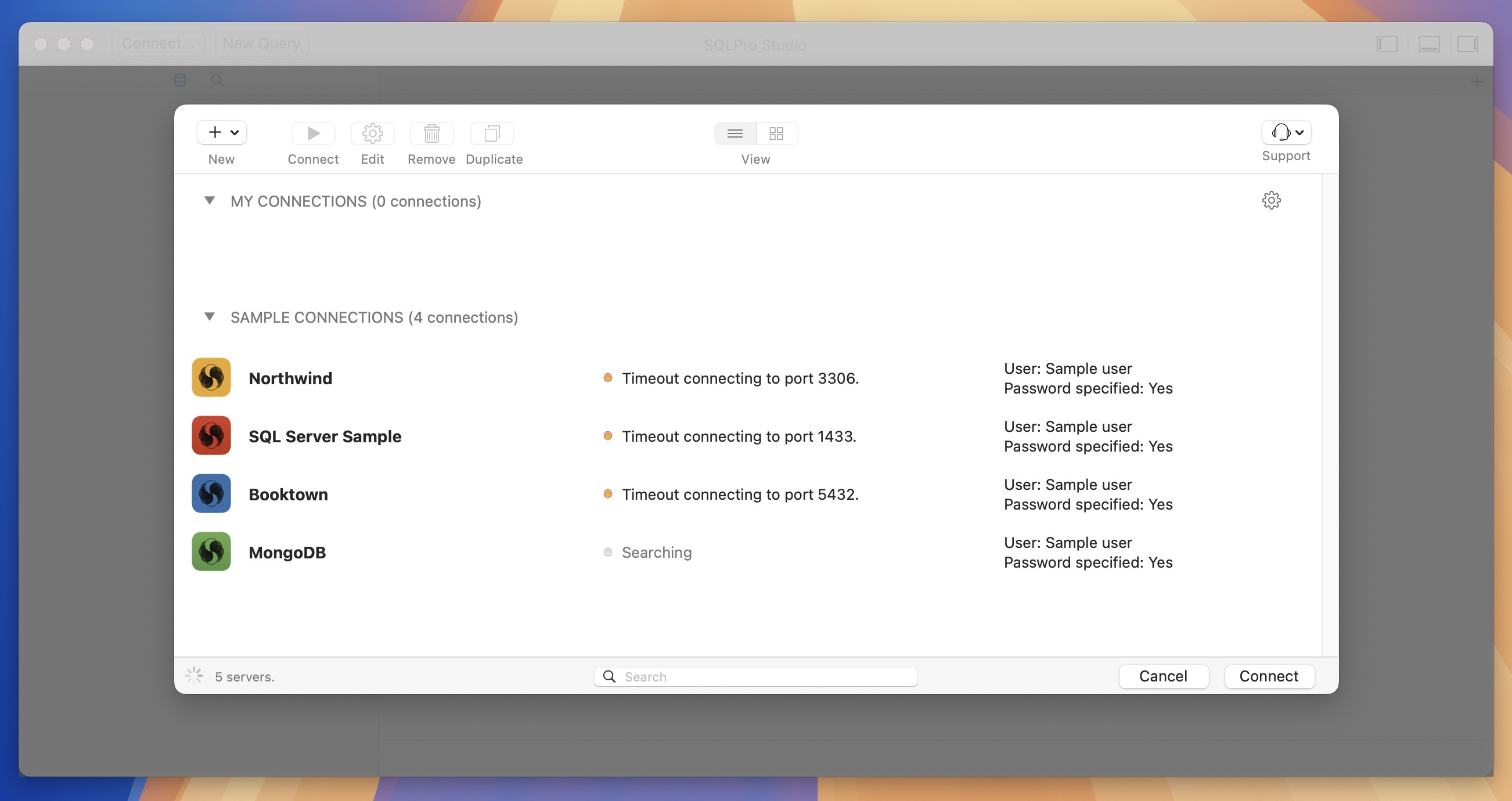1512x801 pixels.
Task: Click the MY CONNECTIONS settings gear
Action: pos(1271,200)
